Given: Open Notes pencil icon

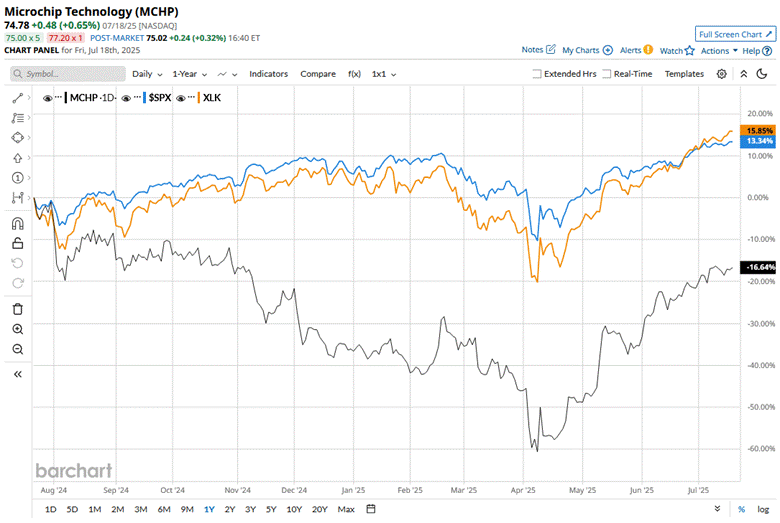Looking at the screenshot, I should tap(551, 49).
